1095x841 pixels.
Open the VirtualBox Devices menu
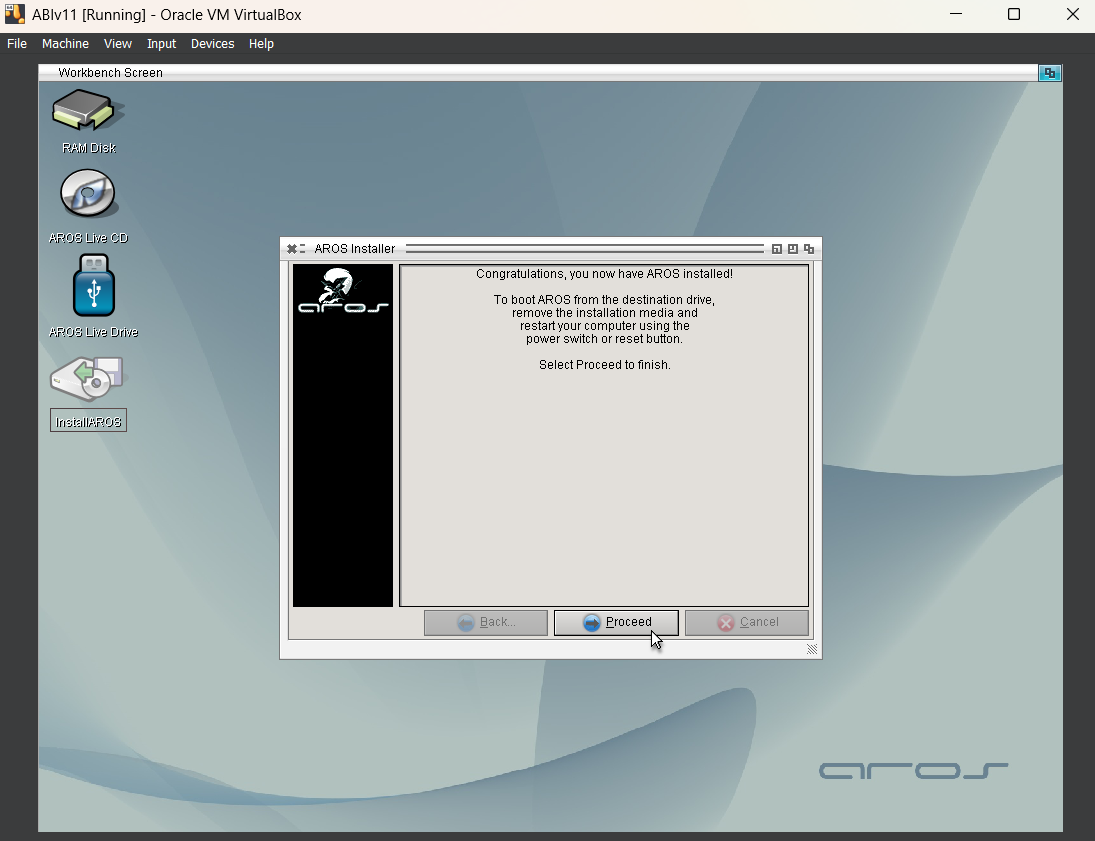point(212,43)
